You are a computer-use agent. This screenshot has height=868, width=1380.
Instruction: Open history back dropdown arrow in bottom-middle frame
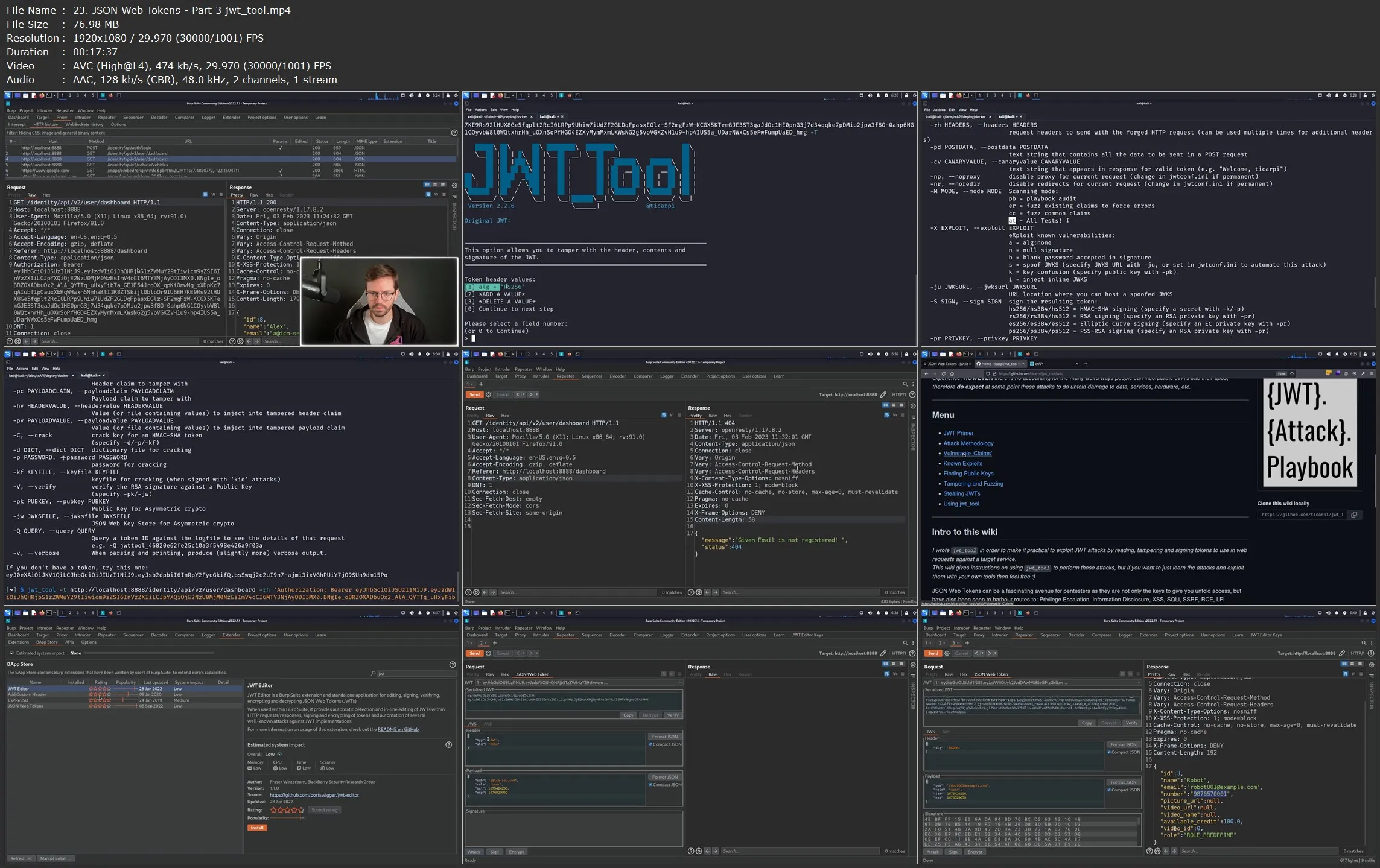(523, 653)
